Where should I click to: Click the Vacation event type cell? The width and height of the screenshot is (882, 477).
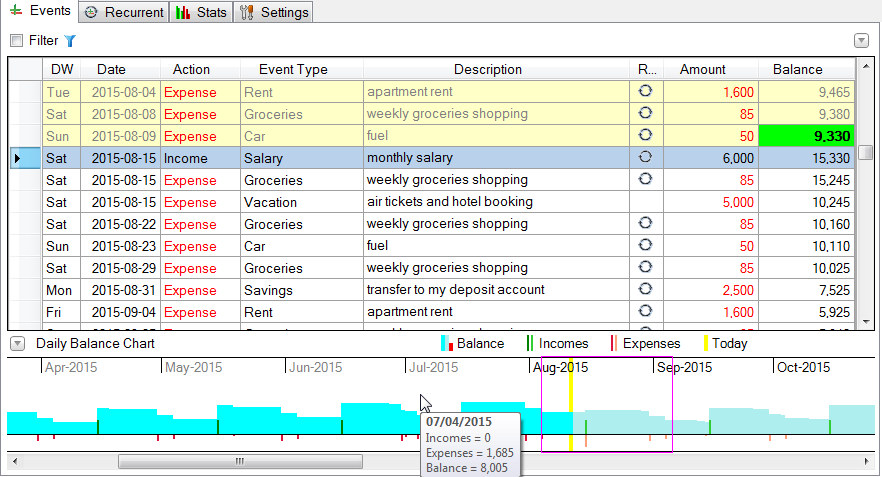[x=302, y=202]
